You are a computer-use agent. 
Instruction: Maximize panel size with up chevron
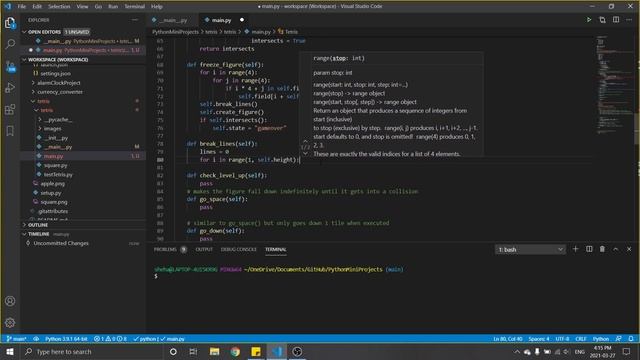(616, 249)
